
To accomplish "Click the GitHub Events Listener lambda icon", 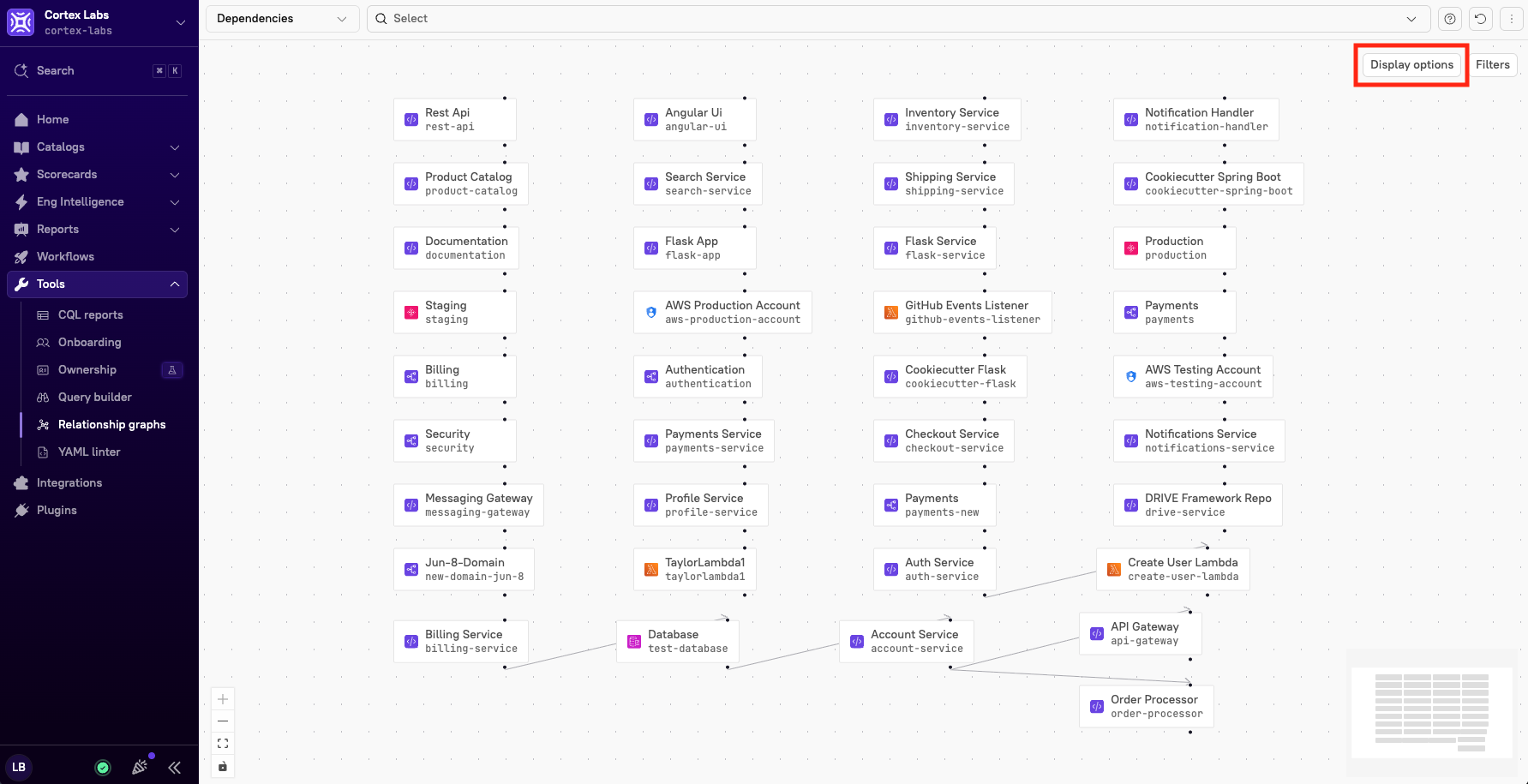I will coord(891,313).
